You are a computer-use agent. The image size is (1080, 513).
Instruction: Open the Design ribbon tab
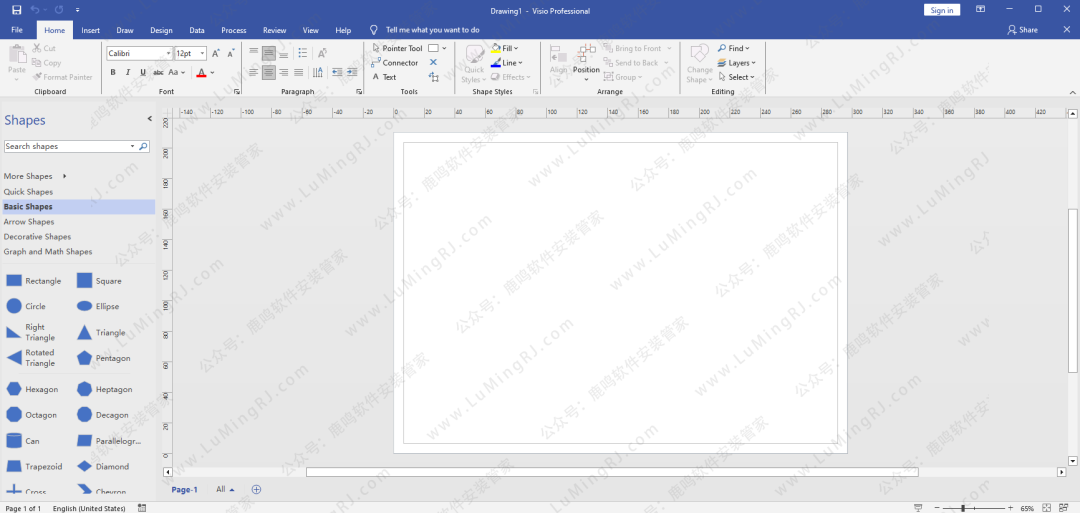coord(160,30)
